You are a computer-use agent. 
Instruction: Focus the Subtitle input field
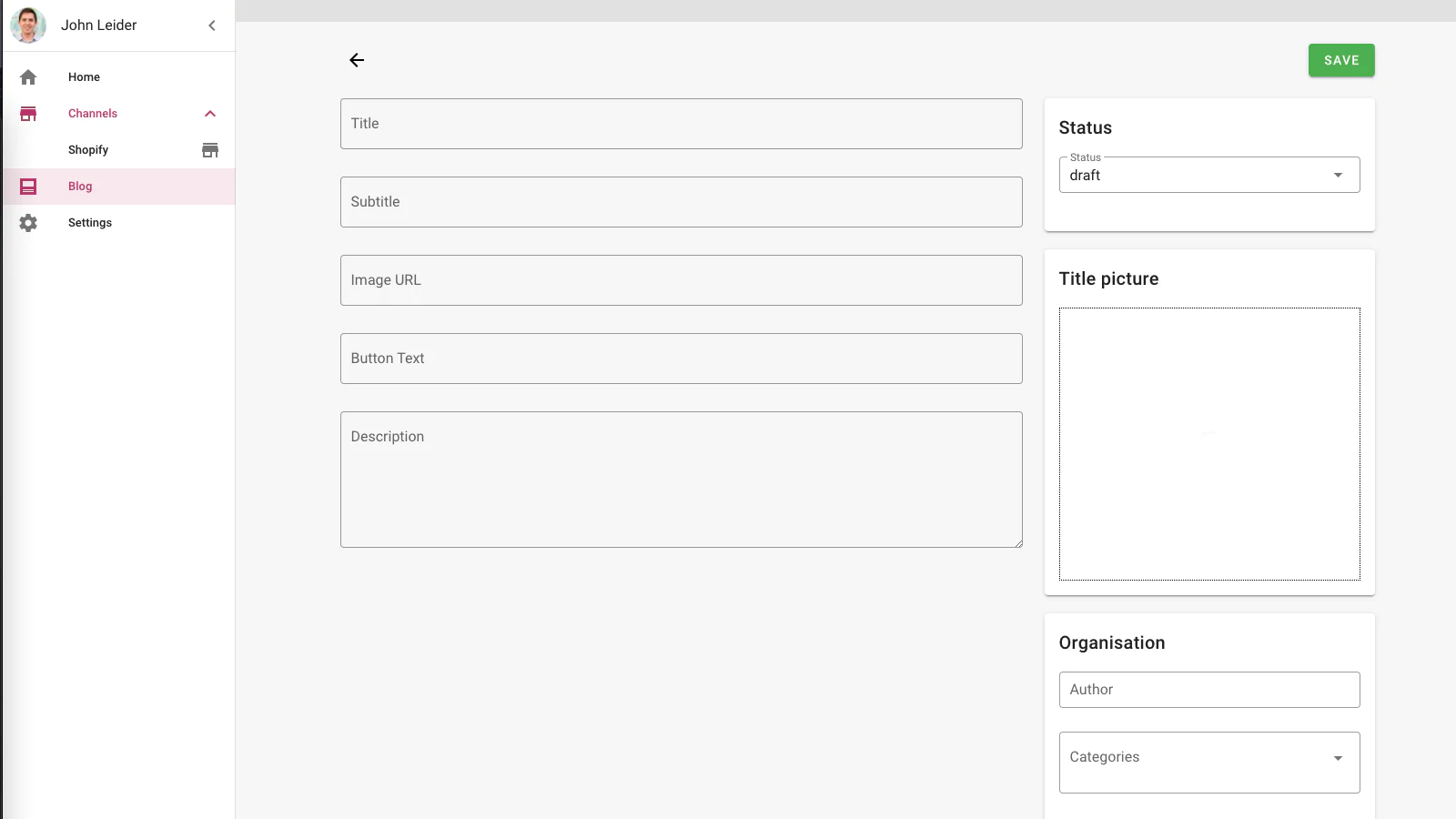click(x=681, y=202)
